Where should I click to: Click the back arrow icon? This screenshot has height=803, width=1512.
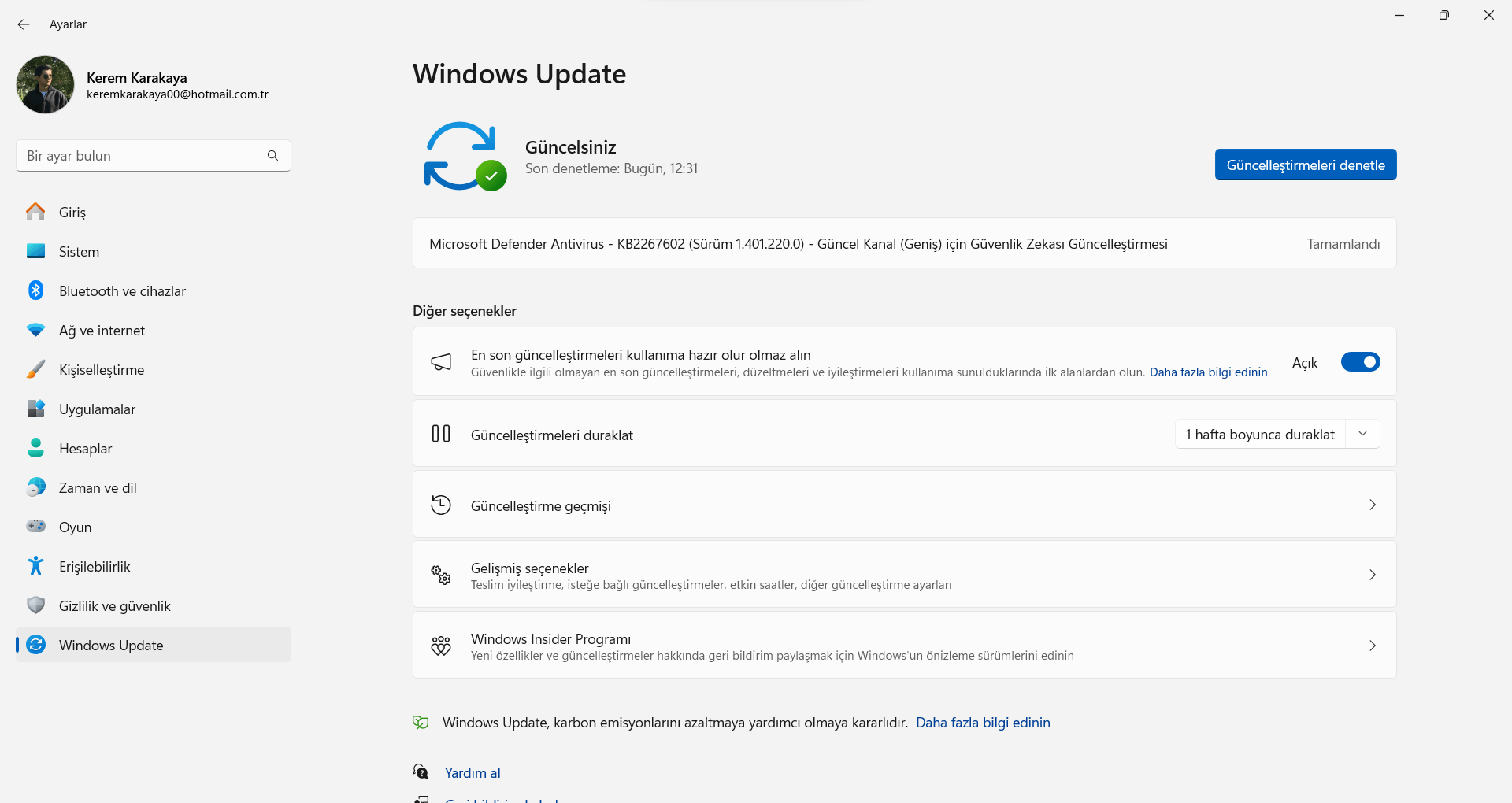pos(24,24)
